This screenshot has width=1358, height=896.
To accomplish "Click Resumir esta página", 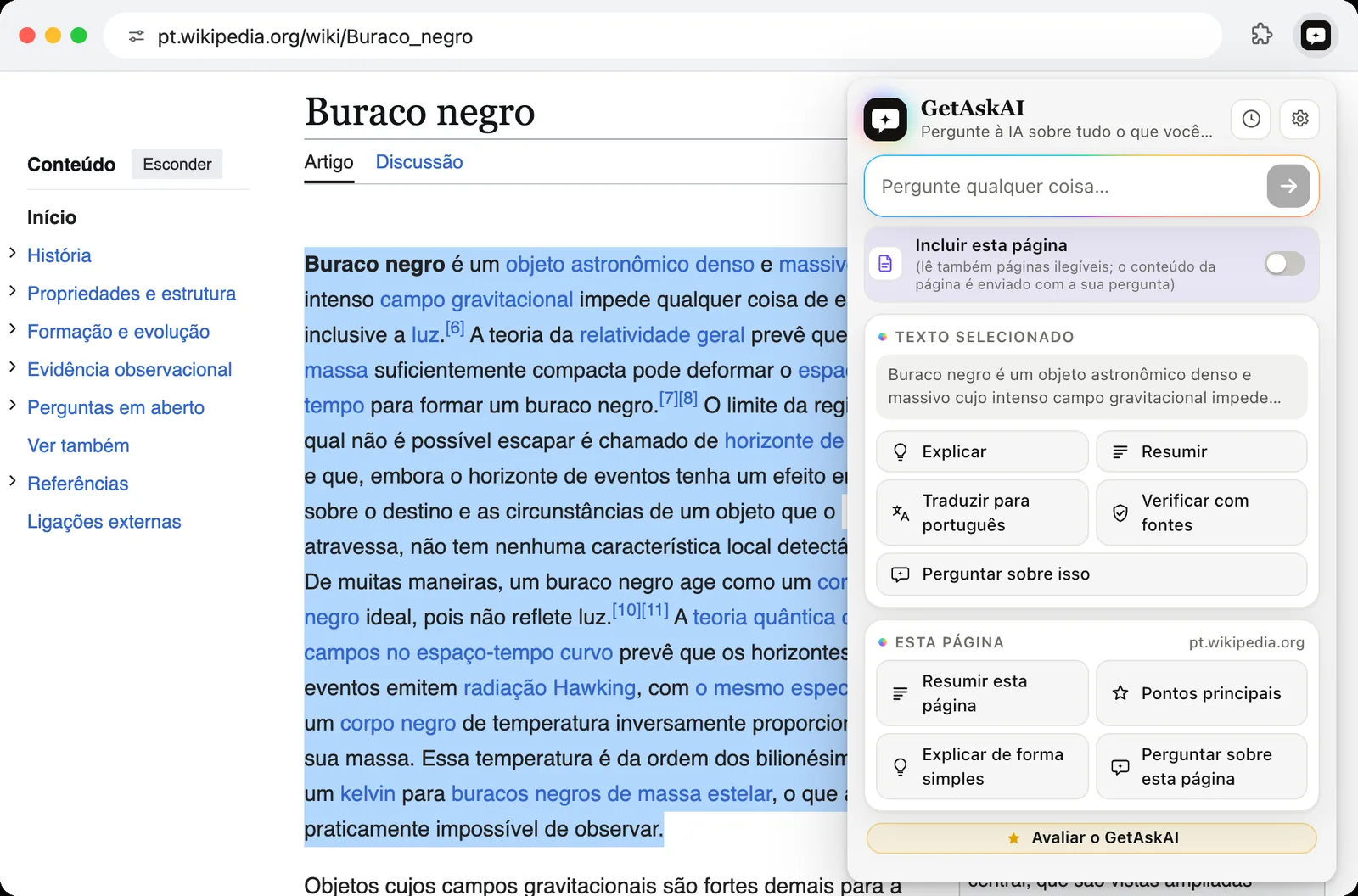I will click(x=982, y=693).
